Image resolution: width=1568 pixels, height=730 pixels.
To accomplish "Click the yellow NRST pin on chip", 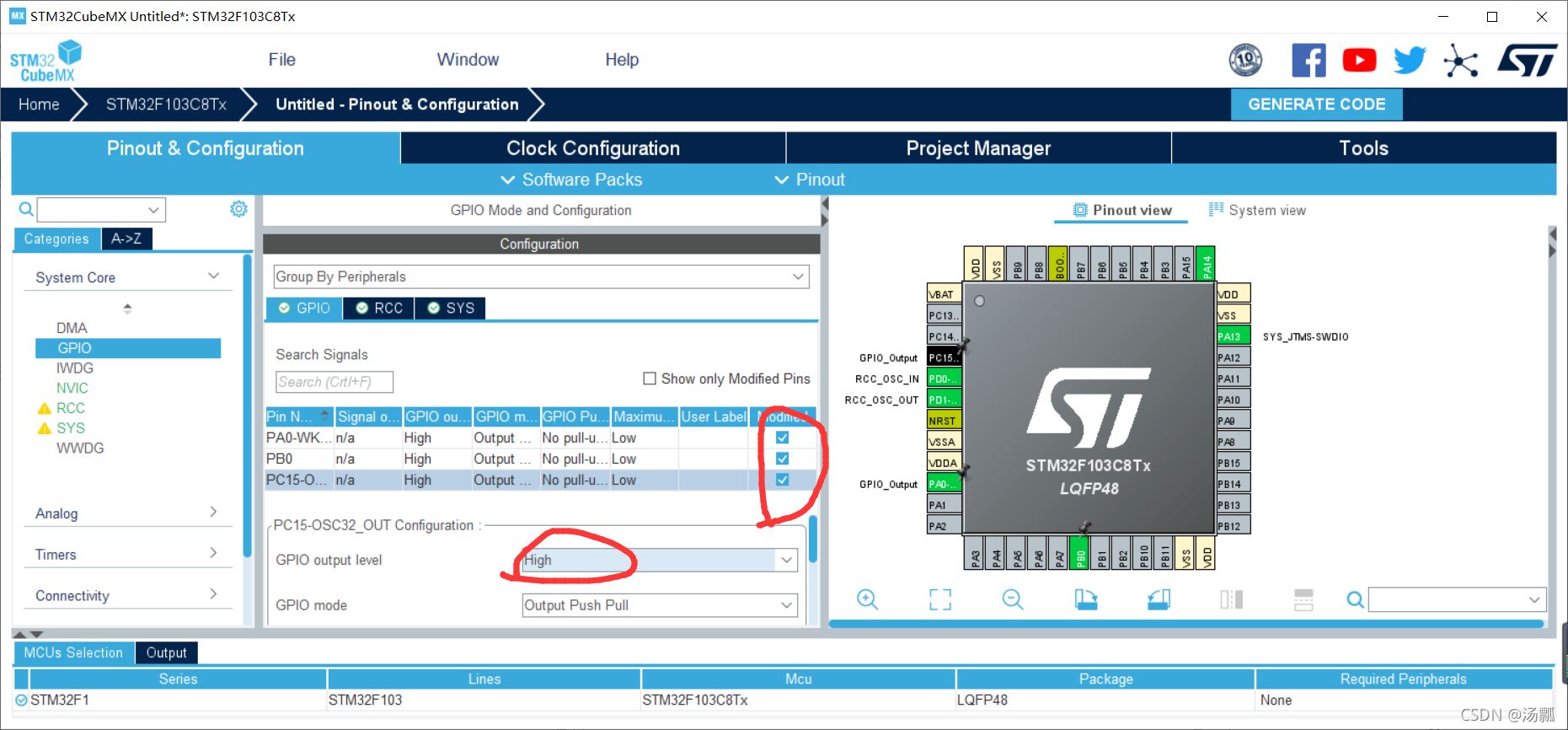I will (944, 421).
